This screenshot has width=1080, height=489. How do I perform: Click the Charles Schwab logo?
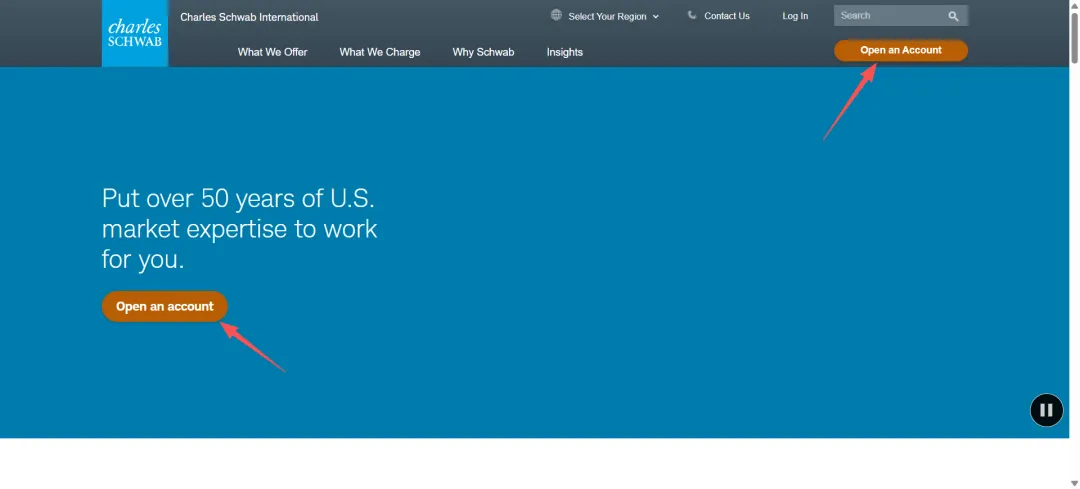coord(135,33)
